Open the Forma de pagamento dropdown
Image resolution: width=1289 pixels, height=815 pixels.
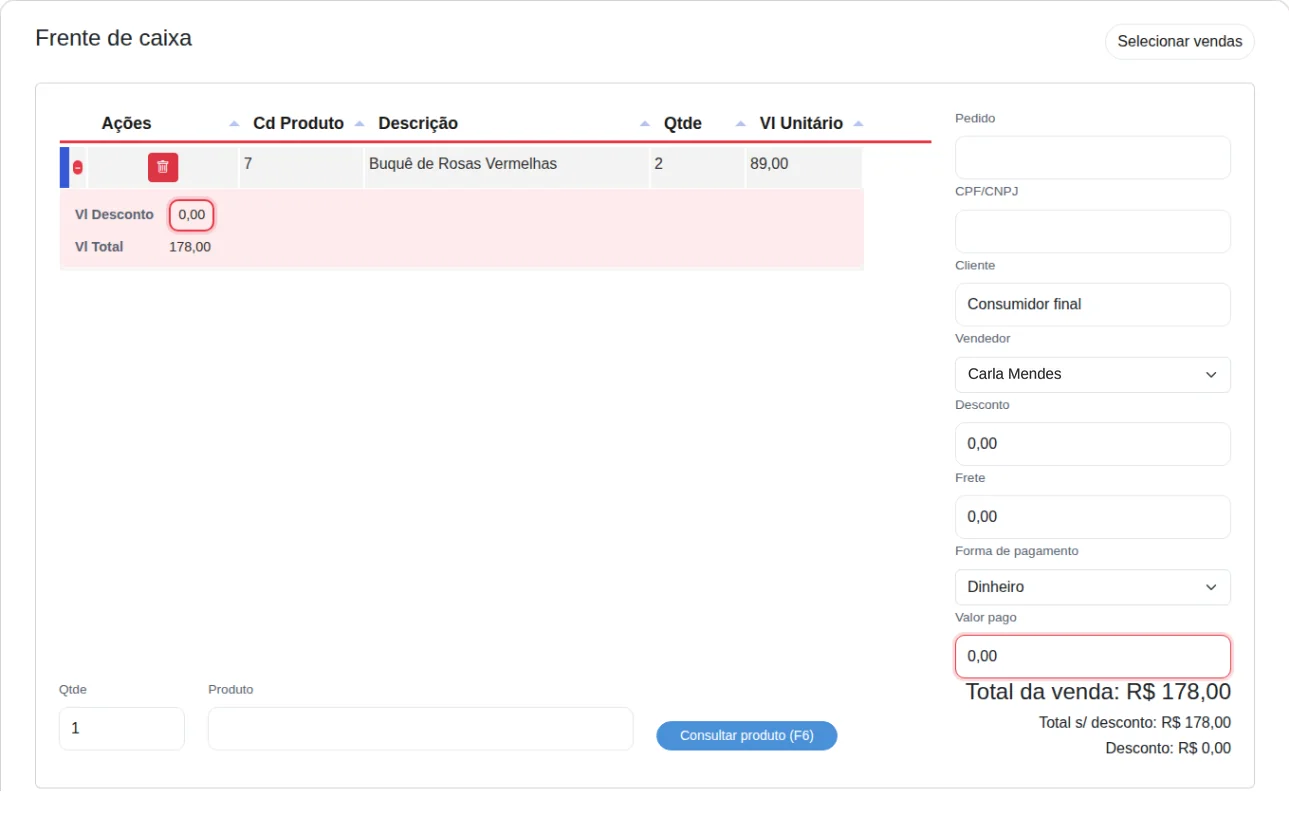tap(1092, 587)
